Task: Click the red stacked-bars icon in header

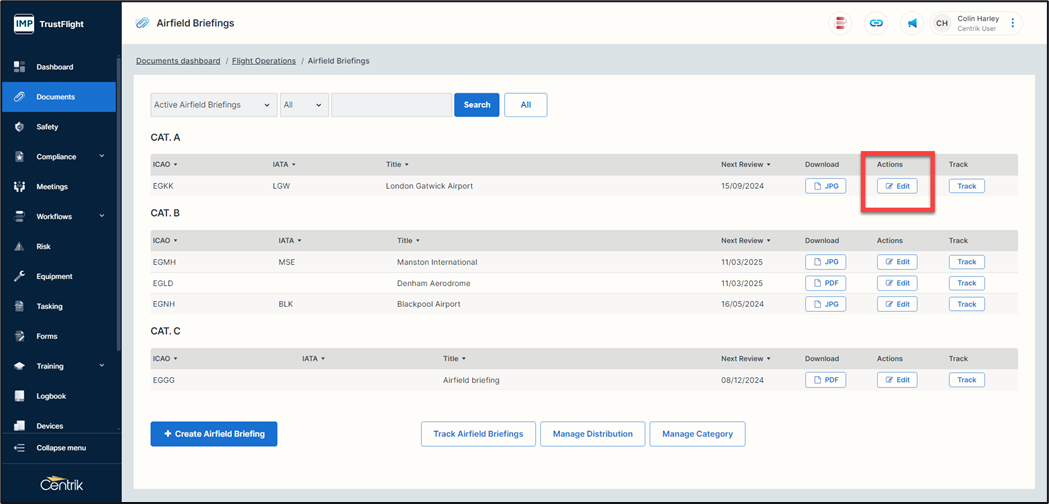Action: pyautogui.click(x=841, y=23)
